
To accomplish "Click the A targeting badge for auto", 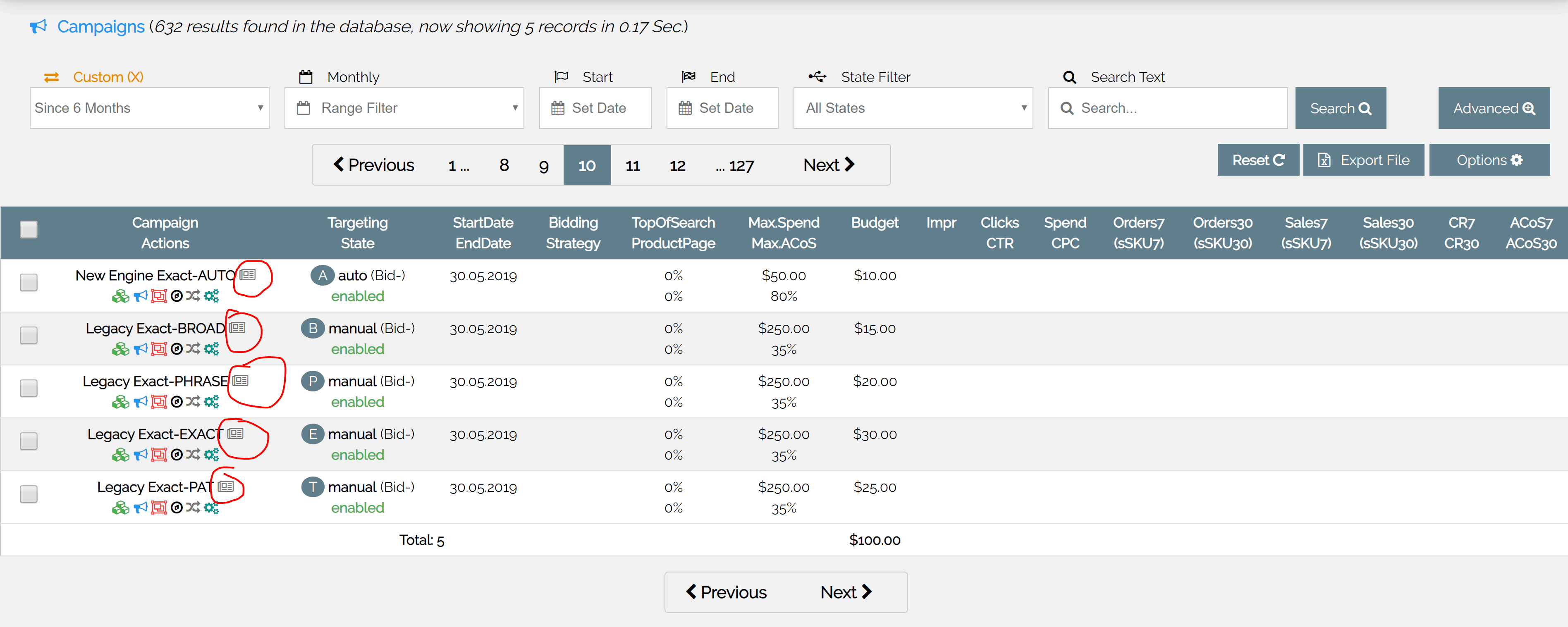I will 323,276.
